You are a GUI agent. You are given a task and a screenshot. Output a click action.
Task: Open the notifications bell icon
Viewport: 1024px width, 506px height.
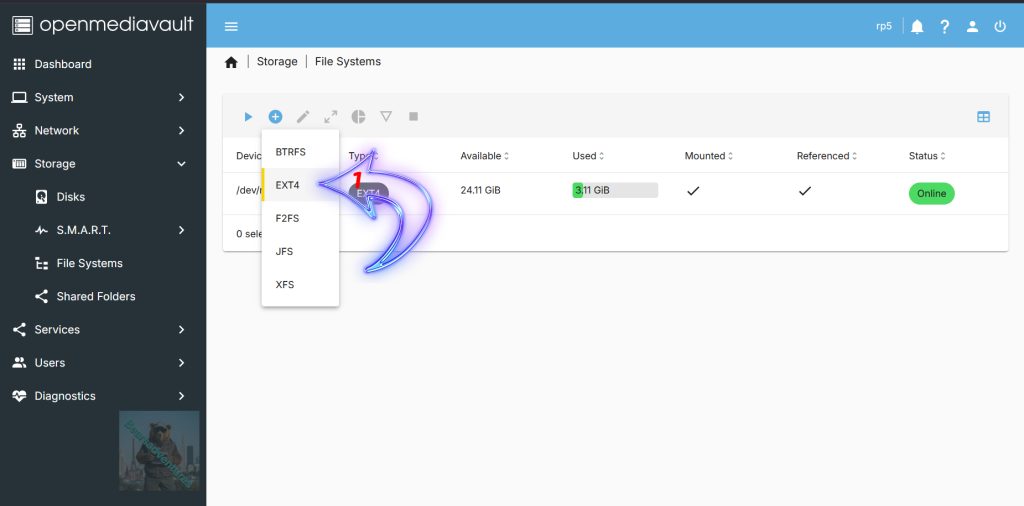(x=918, y=27)
